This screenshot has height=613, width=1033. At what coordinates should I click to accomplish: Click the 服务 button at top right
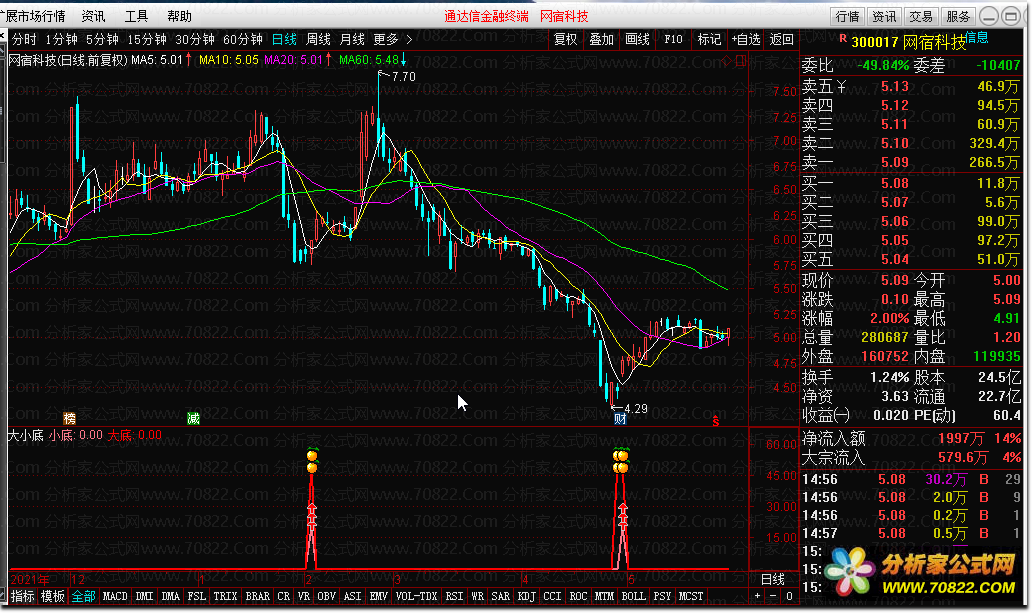click(958, 16)
